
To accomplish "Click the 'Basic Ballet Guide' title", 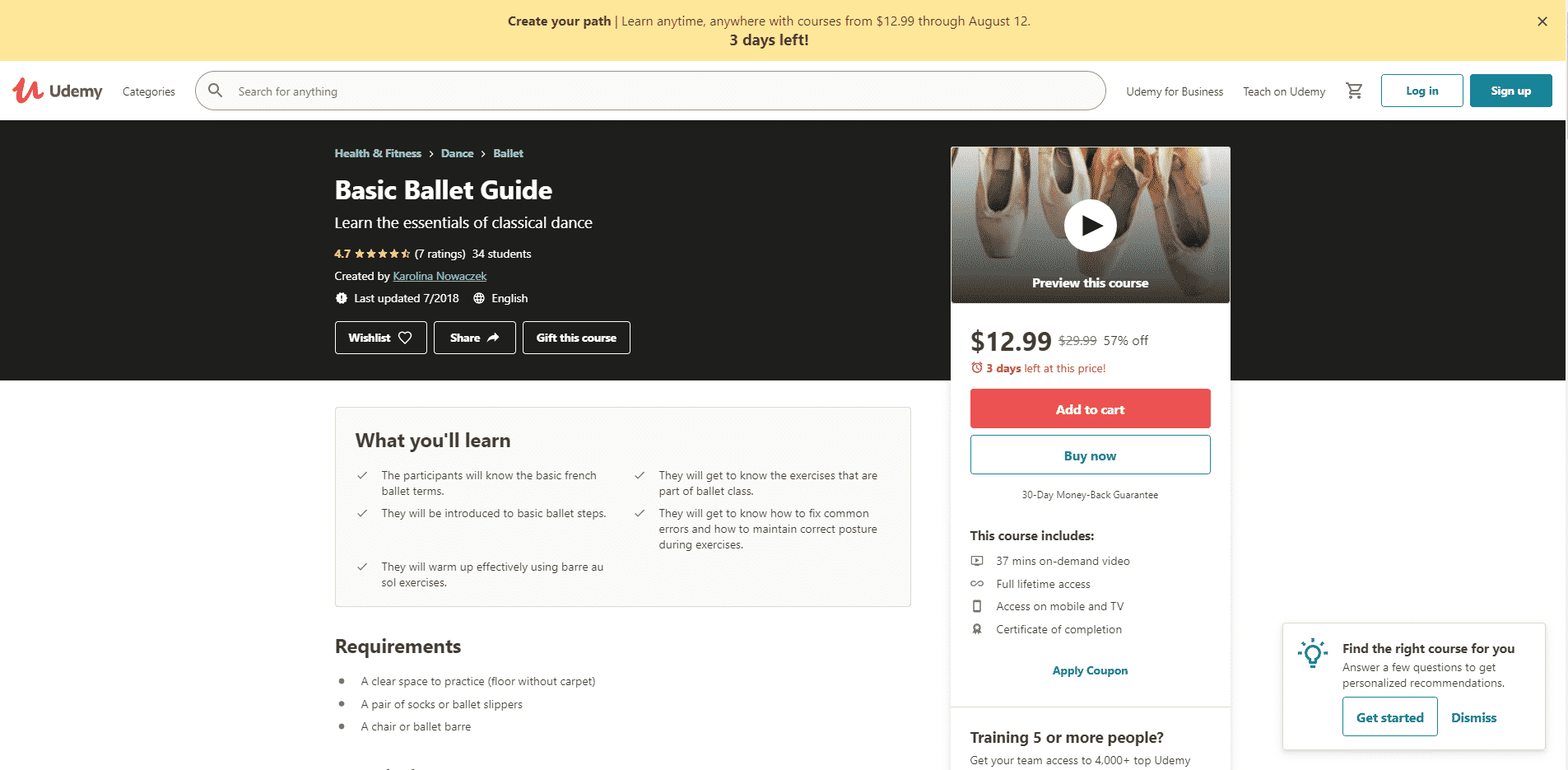I will tap(443, 190).
